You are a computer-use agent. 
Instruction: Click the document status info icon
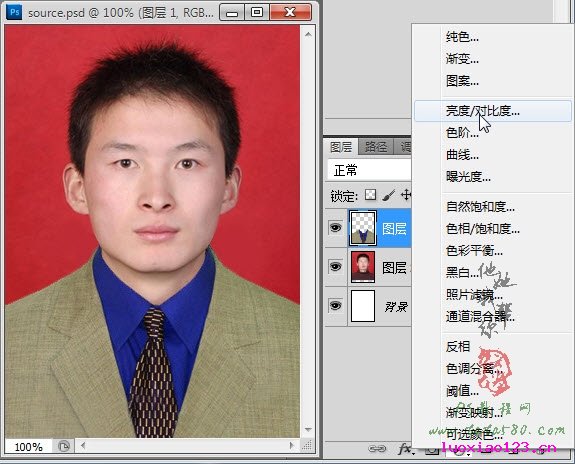pyautogui.click(x=64, y=446)
